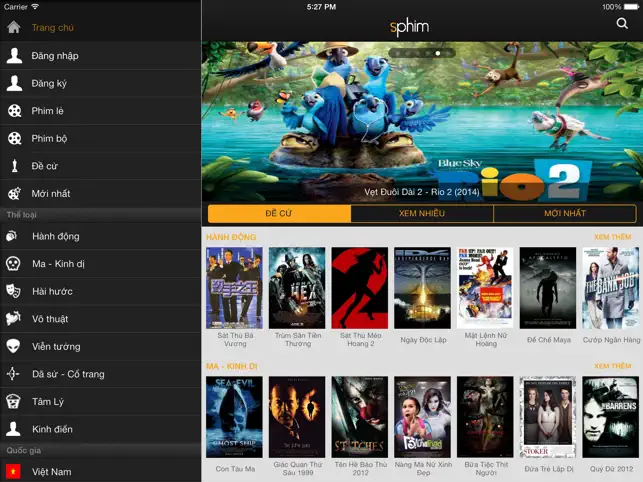Image resolution: width=643 pixels, height=482 pixels.
Task: Choose the Viễn tưởng genre label
Action: [x=56, y=346]
